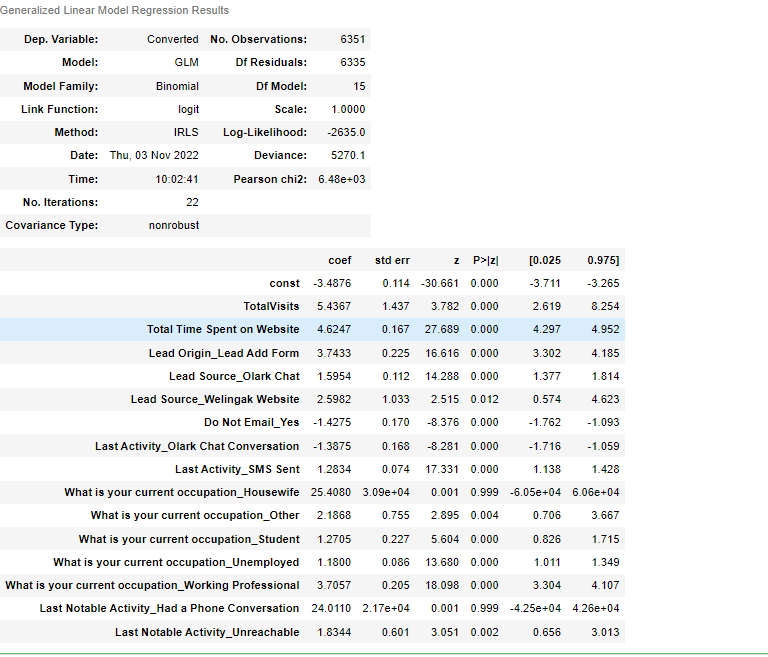This screenshot has width=768, height=657.
Task: Click the Pearson chi2 value 6.48e+03
Action: pos(342,179)
